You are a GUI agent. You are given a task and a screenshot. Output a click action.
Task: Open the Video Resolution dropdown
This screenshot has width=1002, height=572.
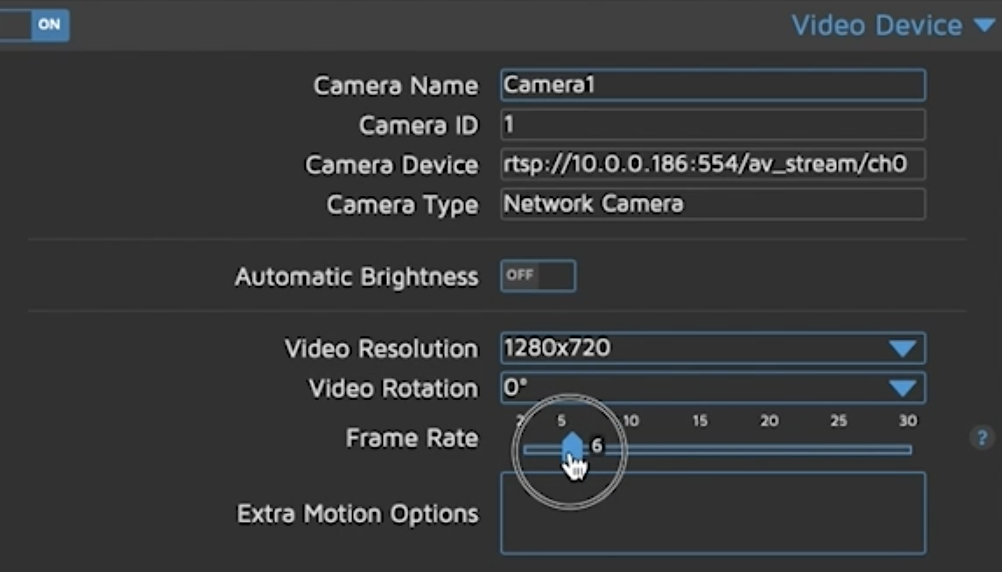tap(713, 348)
